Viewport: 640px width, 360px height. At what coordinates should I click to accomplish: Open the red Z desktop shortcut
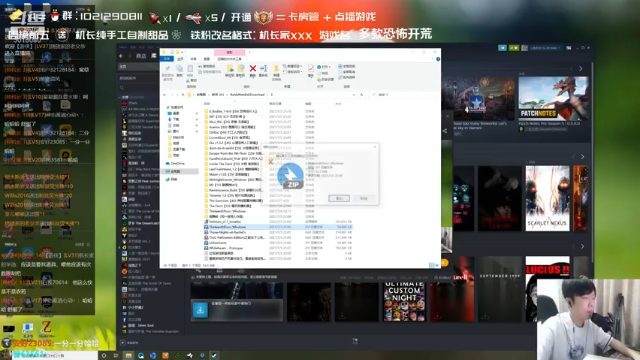[x=47, y=328]
